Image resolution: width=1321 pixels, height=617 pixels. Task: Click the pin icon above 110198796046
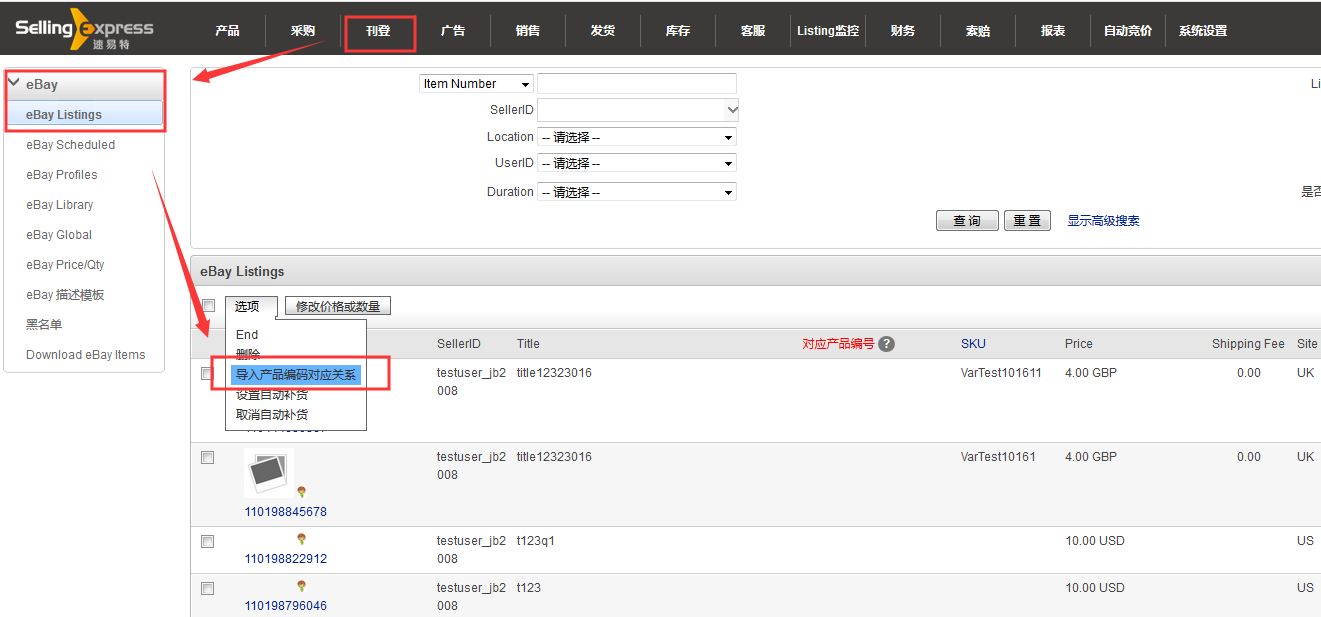coord(301,586)
